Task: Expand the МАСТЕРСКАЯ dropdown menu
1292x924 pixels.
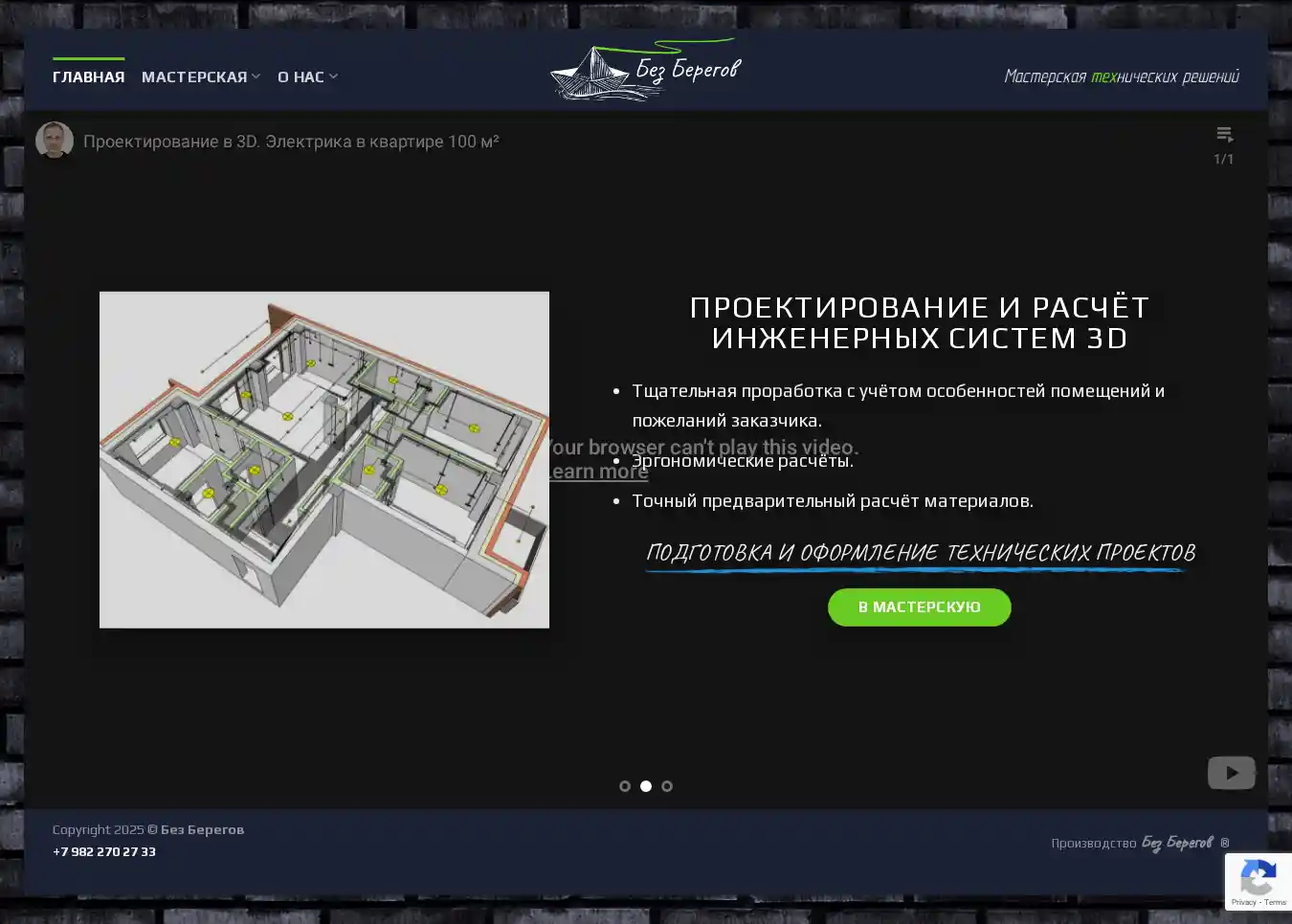Action: pos(200,77)
